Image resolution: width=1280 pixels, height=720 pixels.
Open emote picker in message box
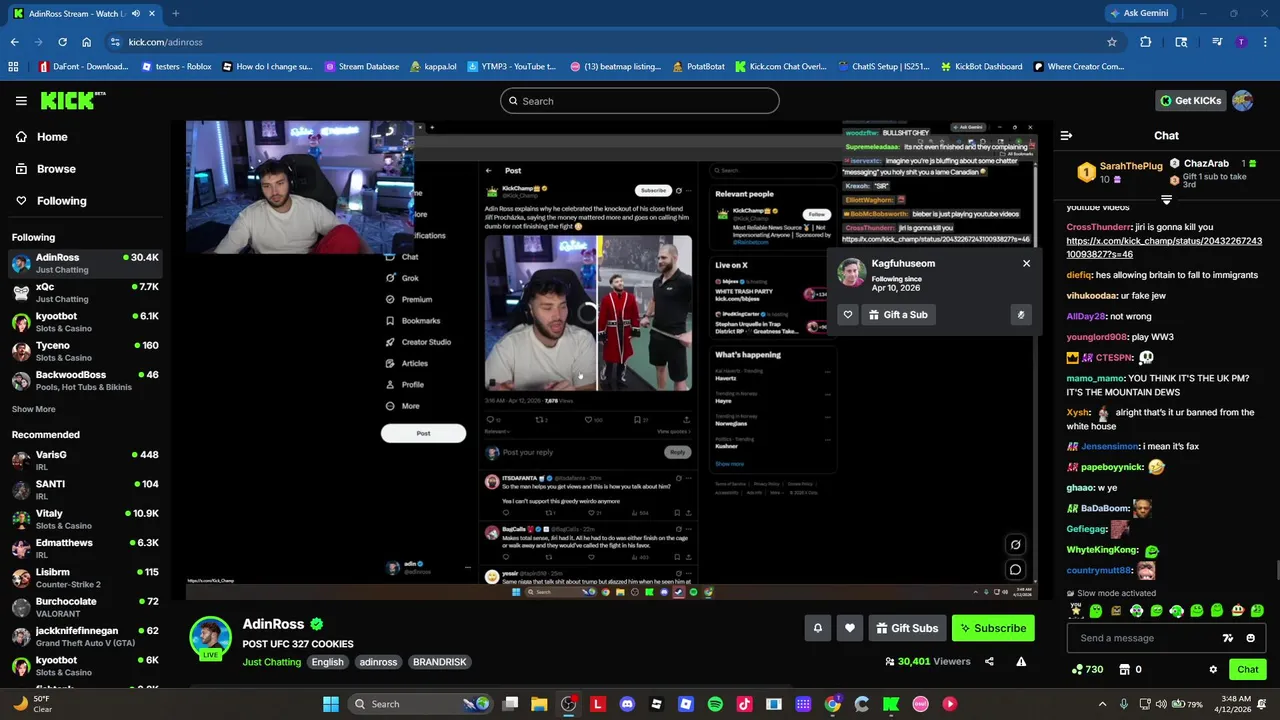click(1251, 638)
